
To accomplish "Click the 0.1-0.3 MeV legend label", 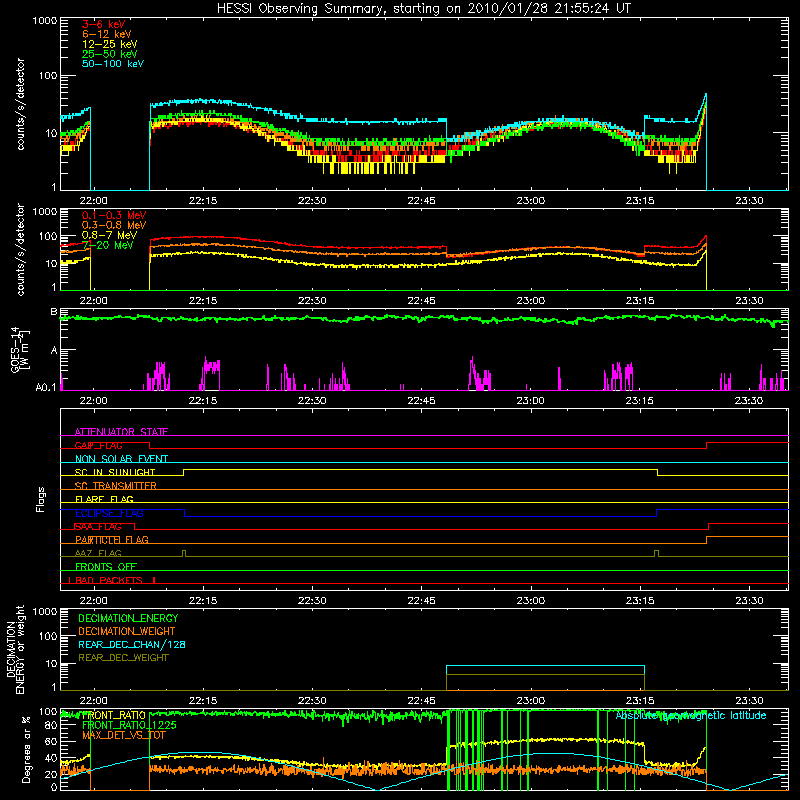I will (114, 215).
